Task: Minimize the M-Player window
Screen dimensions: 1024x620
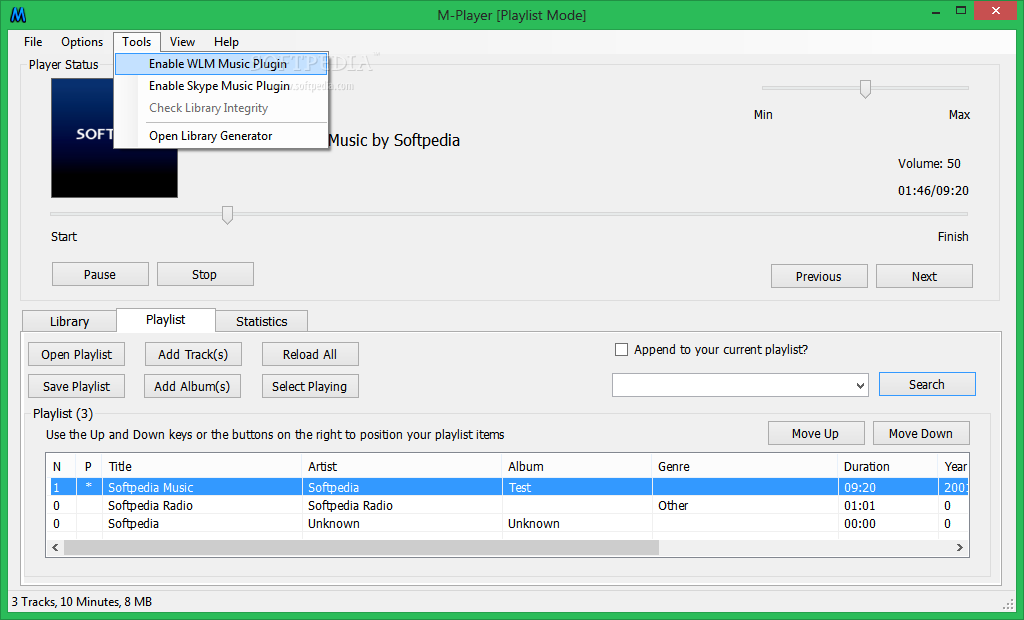Action: (x=936, y=11)
